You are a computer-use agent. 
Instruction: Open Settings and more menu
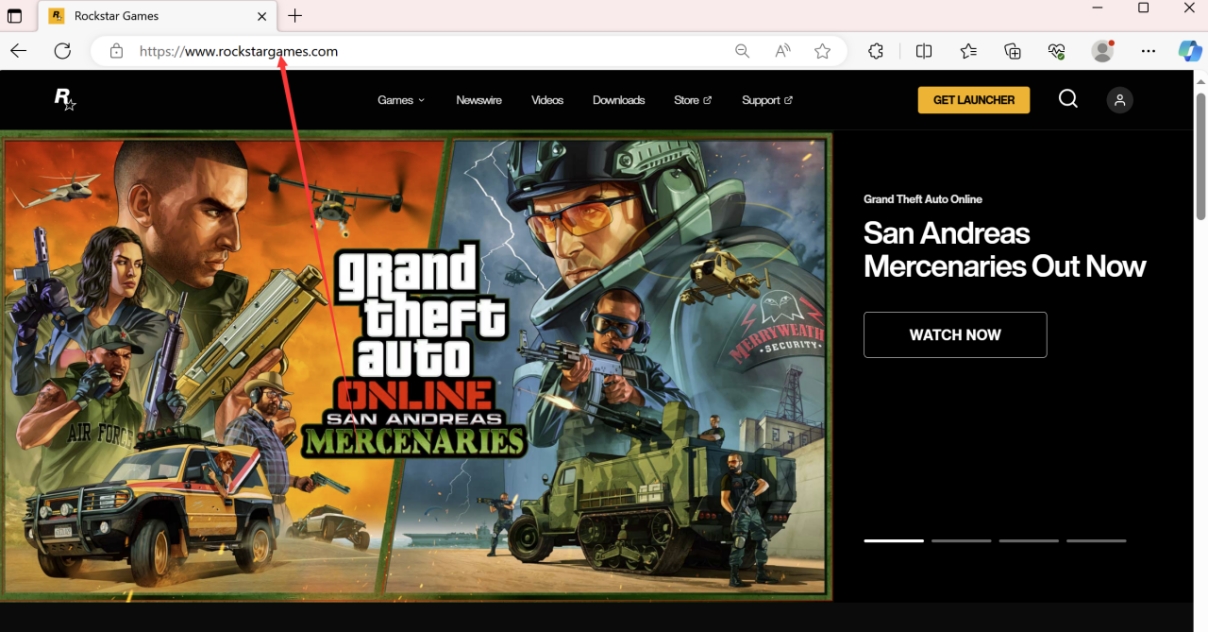click(1148, 51)
